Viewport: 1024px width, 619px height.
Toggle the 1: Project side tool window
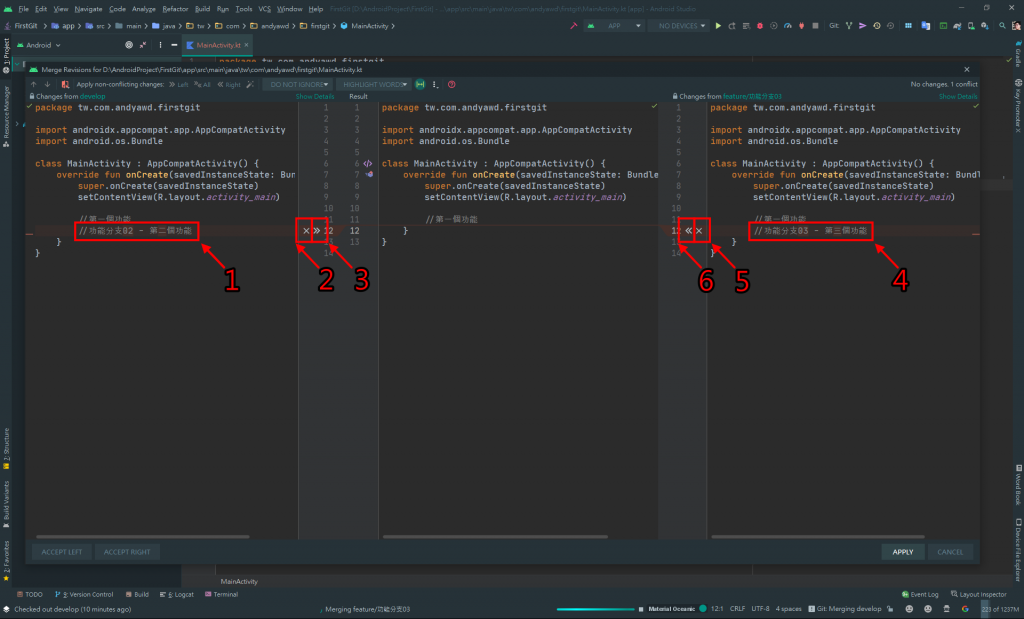(6, 56)
